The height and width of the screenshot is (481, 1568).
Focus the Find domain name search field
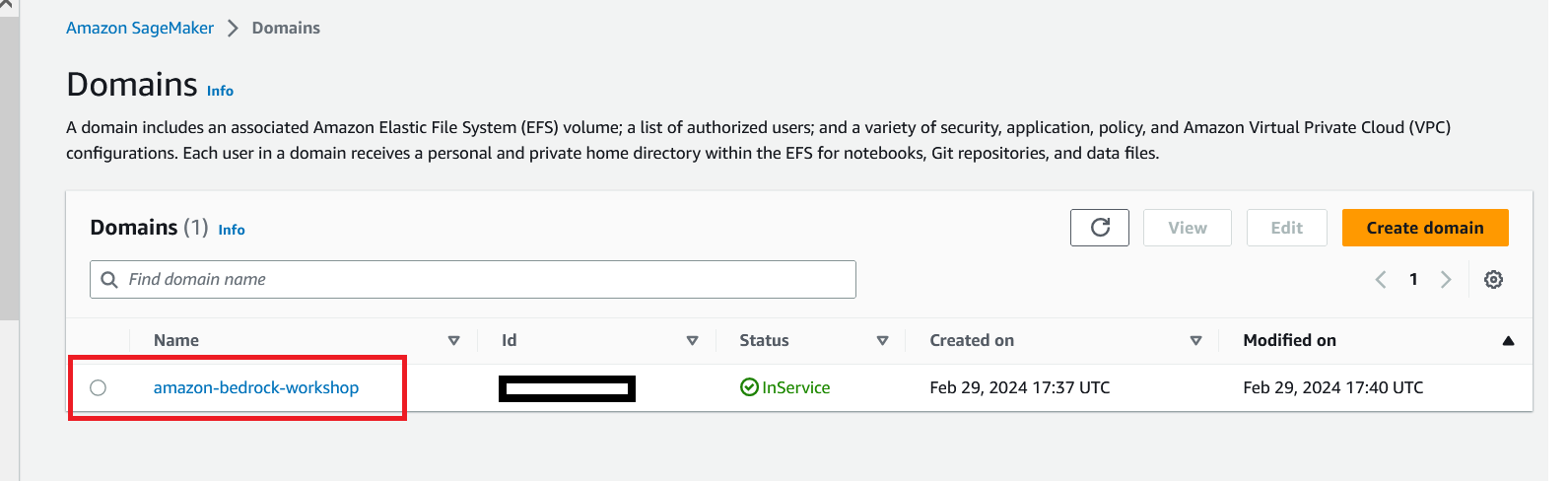pyautogui.click(x=473, y=279)
